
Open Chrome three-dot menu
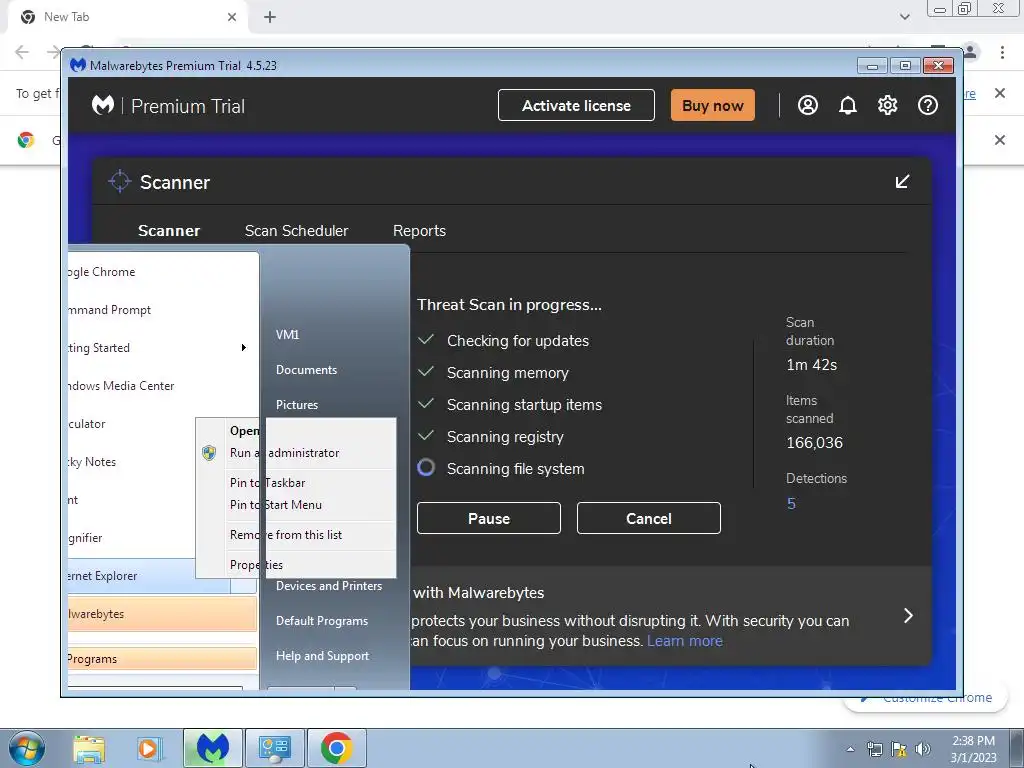coord(1002,52)
